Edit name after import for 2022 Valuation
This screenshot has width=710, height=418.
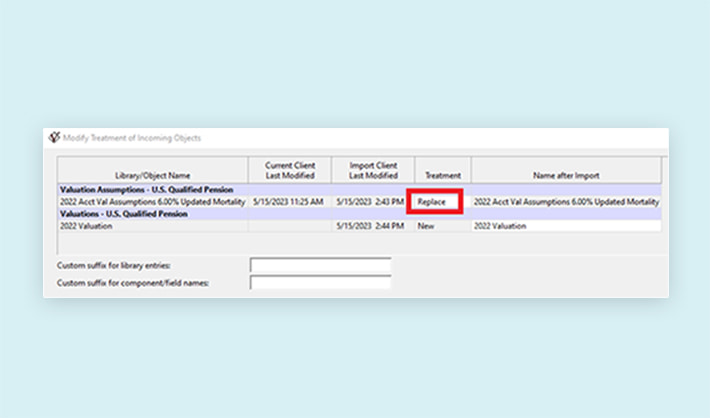click(565, 226)
